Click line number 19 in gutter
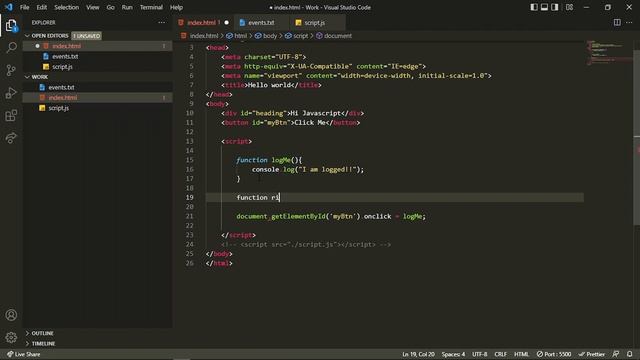 point(189,198)
